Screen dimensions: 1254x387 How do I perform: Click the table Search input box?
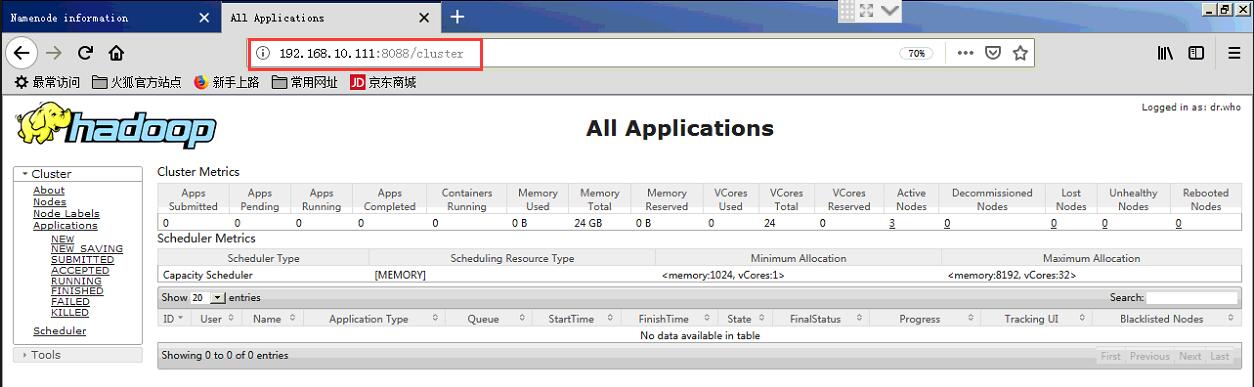(1191, 298)
